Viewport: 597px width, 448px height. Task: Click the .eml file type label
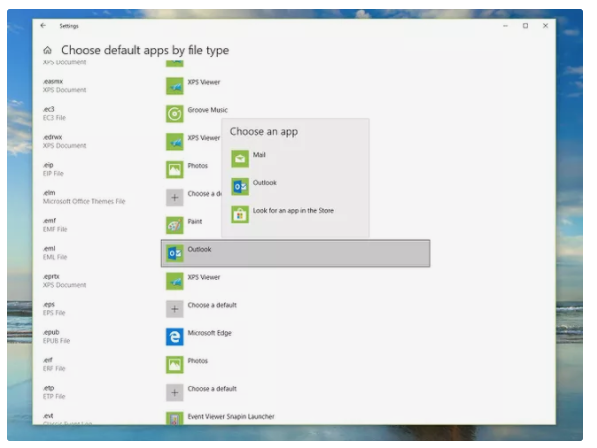tap(49, 249)
